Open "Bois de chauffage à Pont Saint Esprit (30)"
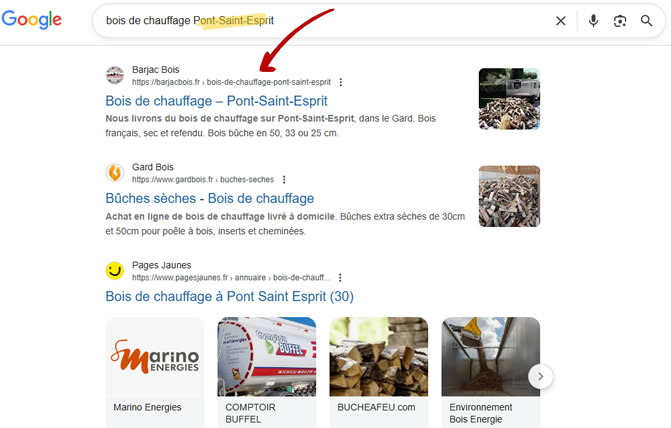 [x=229, y=296]
